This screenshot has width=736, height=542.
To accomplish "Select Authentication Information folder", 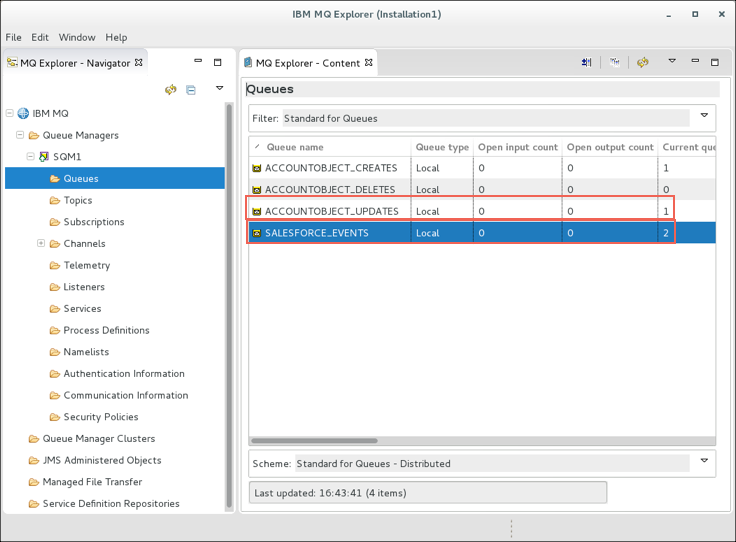I will 124,374.
